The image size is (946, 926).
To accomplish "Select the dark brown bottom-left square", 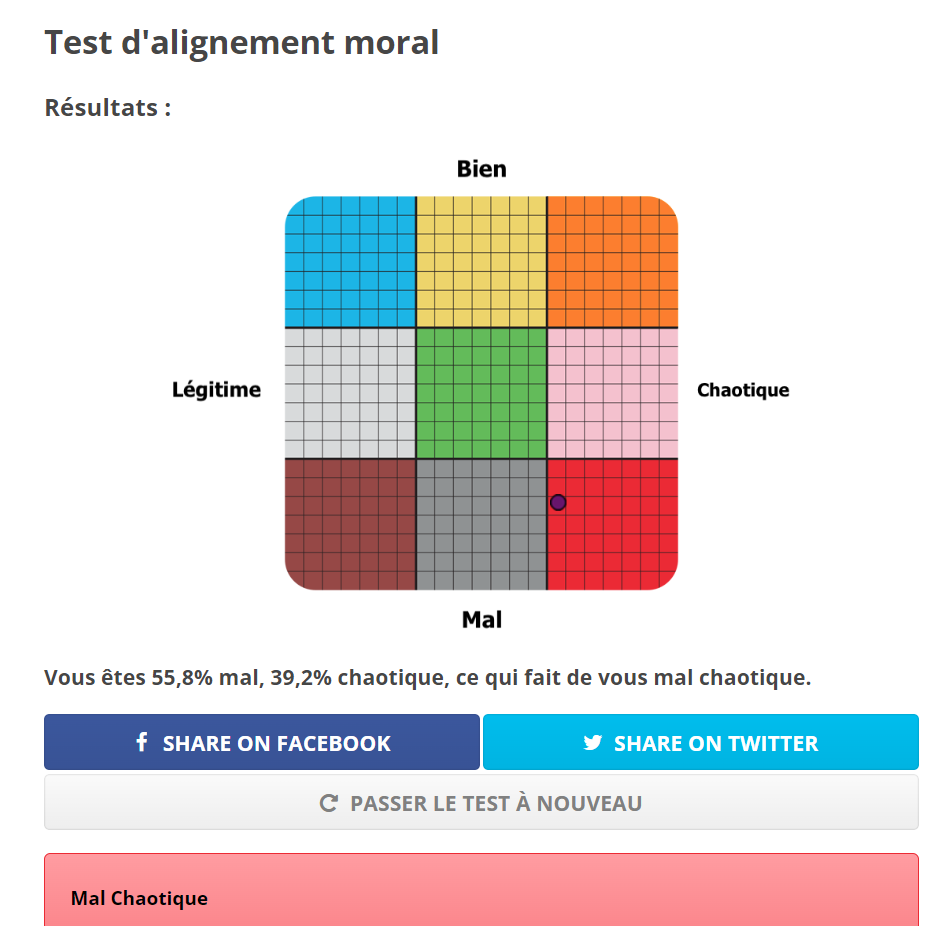I will [x=350, y=524].
